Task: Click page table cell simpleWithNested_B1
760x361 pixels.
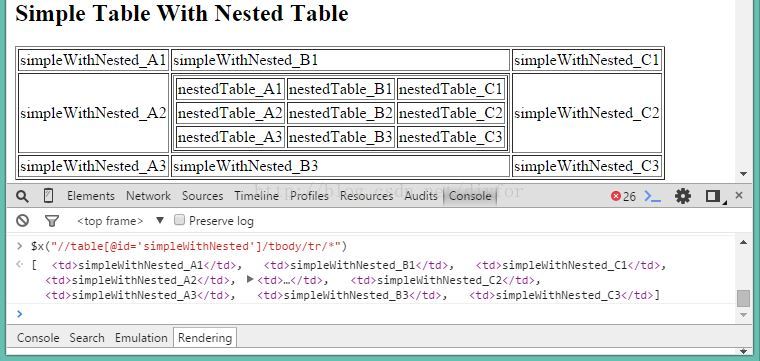Action: tap(340, 61)
